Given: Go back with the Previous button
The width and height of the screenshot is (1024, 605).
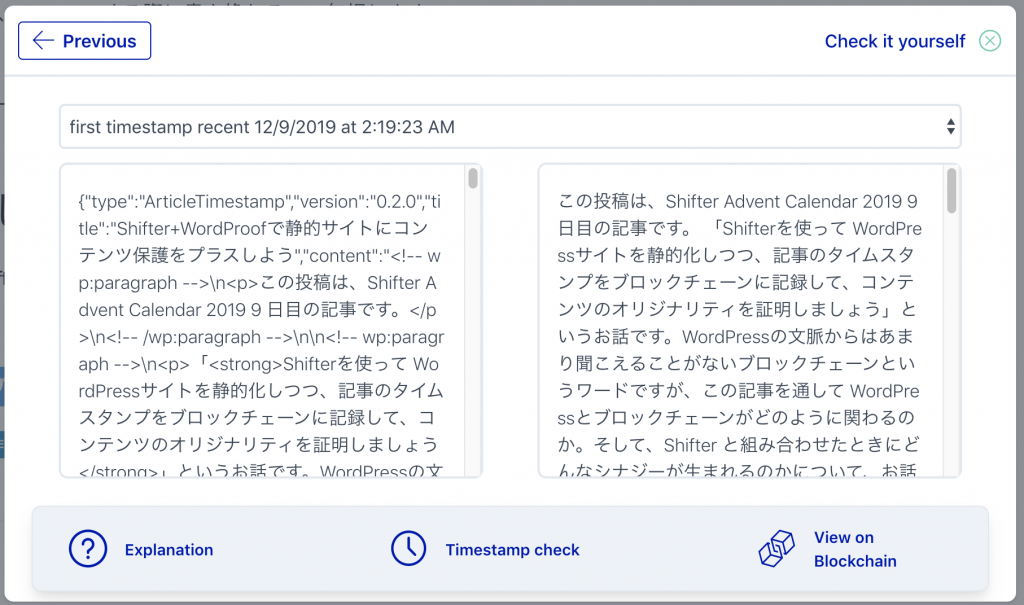Looking at the screenshot, I should tap(84, 41).
